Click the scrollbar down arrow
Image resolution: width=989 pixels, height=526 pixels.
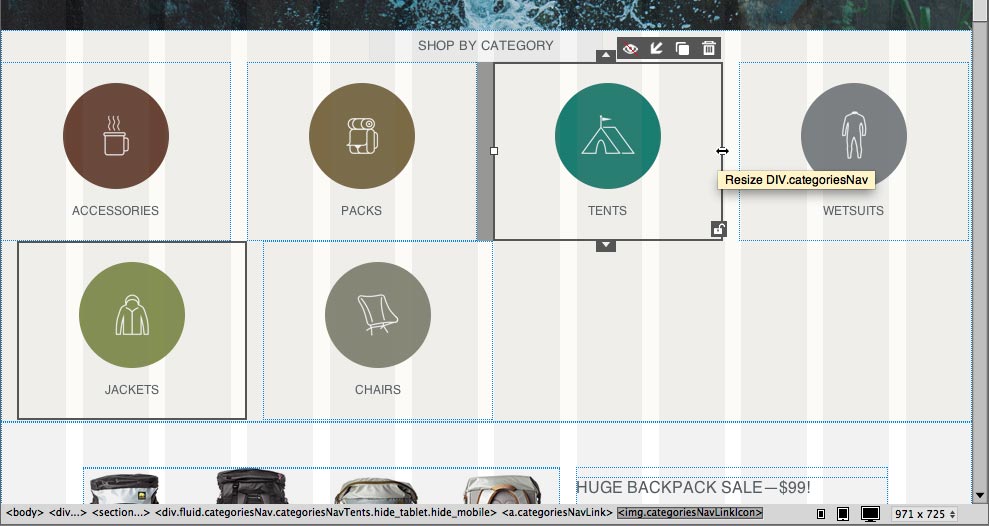click(981, 496)
